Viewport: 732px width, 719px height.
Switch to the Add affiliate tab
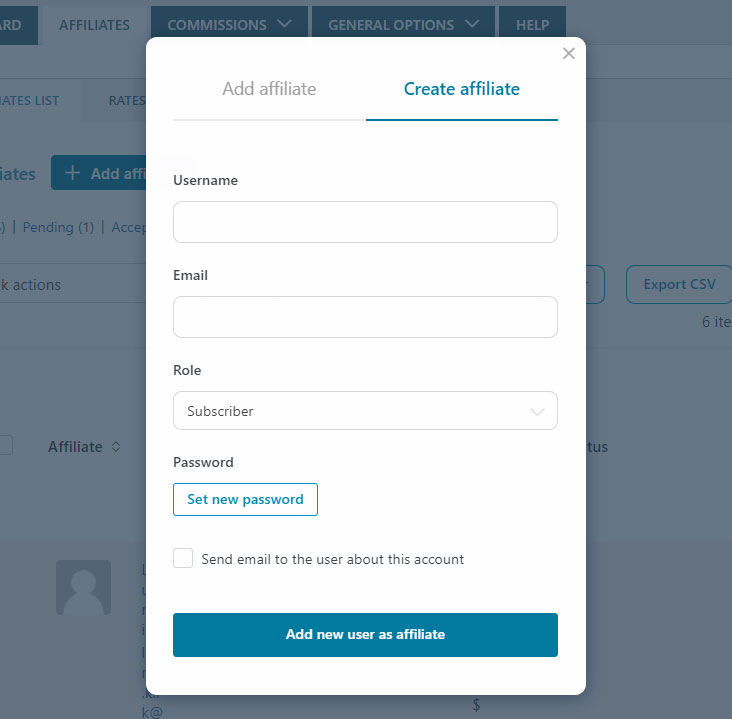(269, 89)
